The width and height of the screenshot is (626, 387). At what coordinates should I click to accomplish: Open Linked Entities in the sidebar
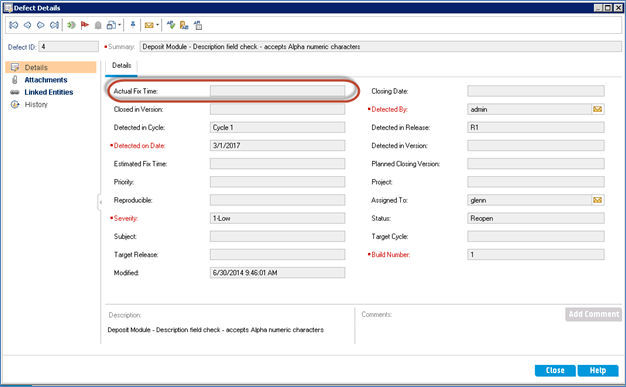[x=49, y=92]
